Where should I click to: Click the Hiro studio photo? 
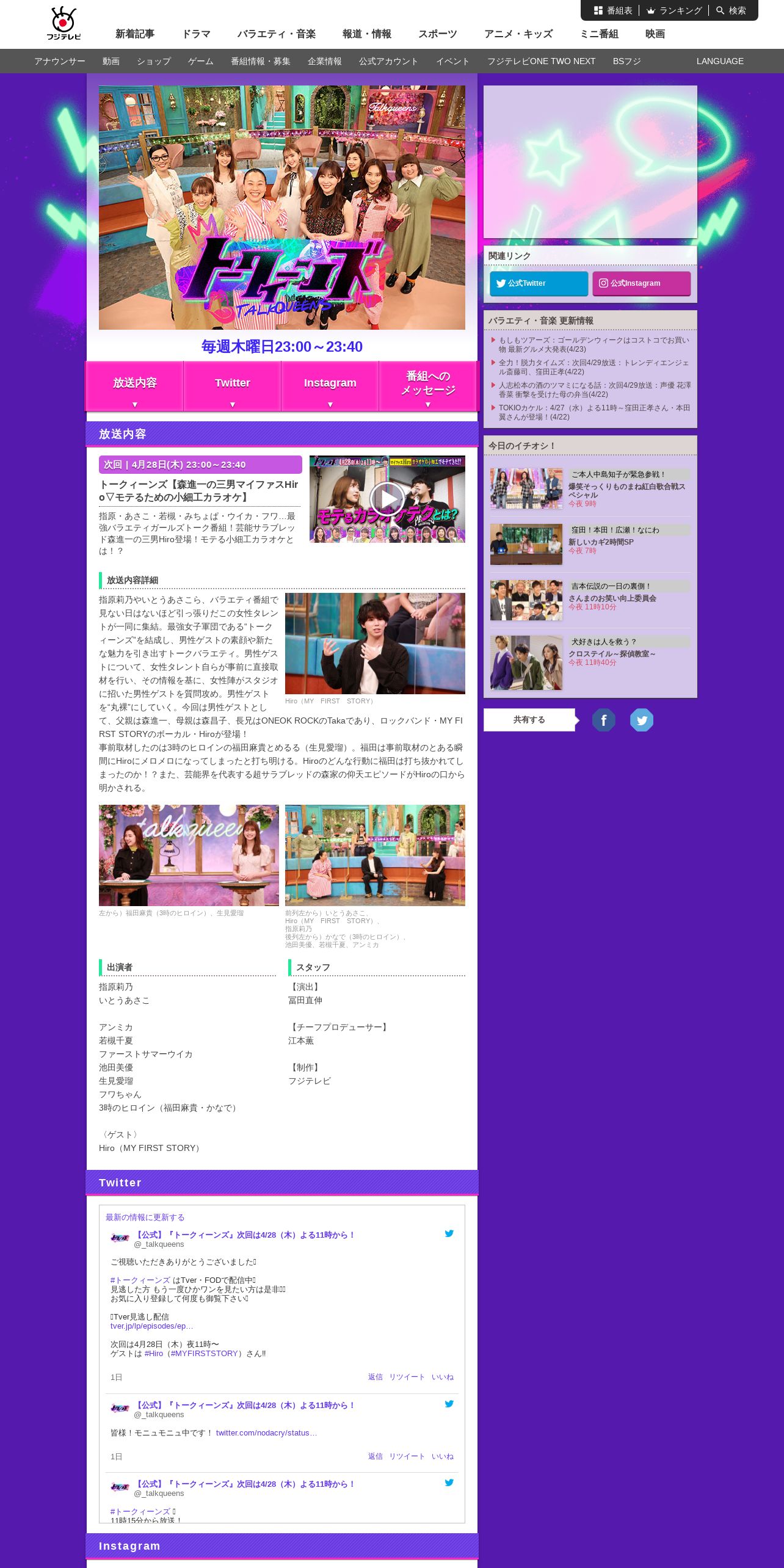pyautogui.click(x=375, y=644)
